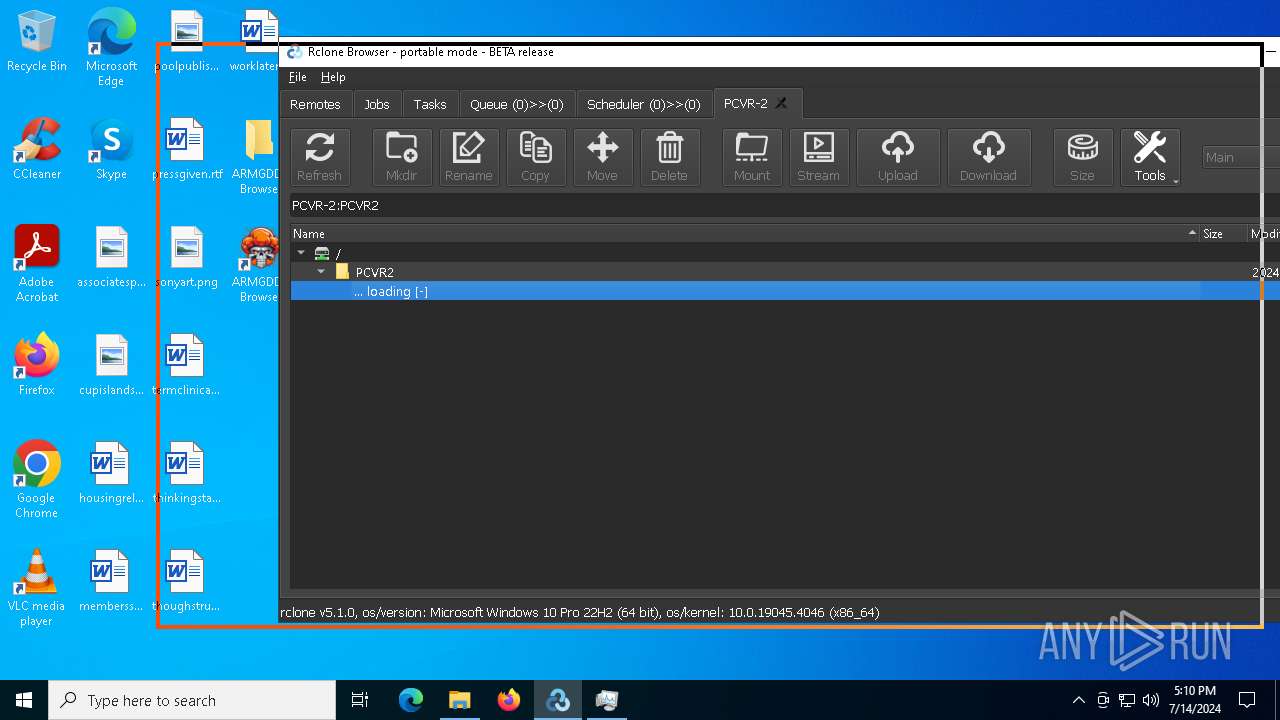The height and width of the screenshot is (720, 1280).
Task: Open the Main combo box
Action: click(x=1240, y=157)
